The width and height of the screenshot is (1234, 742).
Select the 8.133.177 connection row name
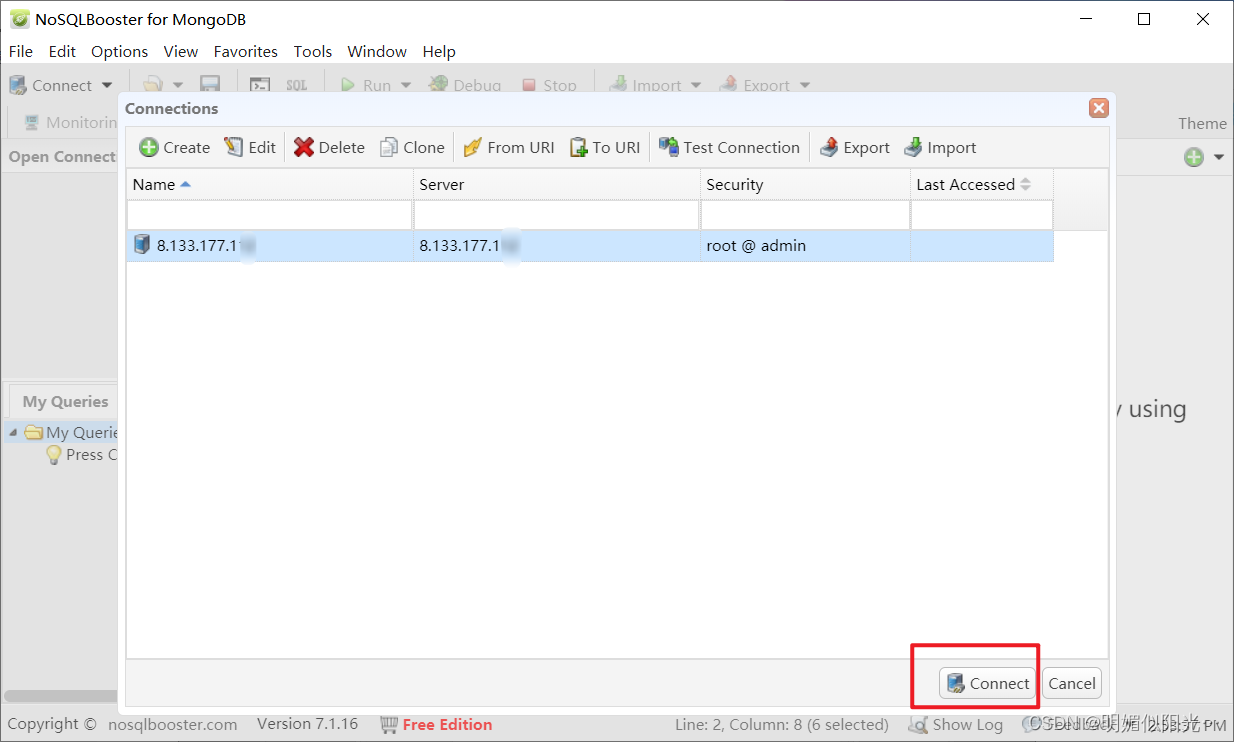click(x=270, y=245)
